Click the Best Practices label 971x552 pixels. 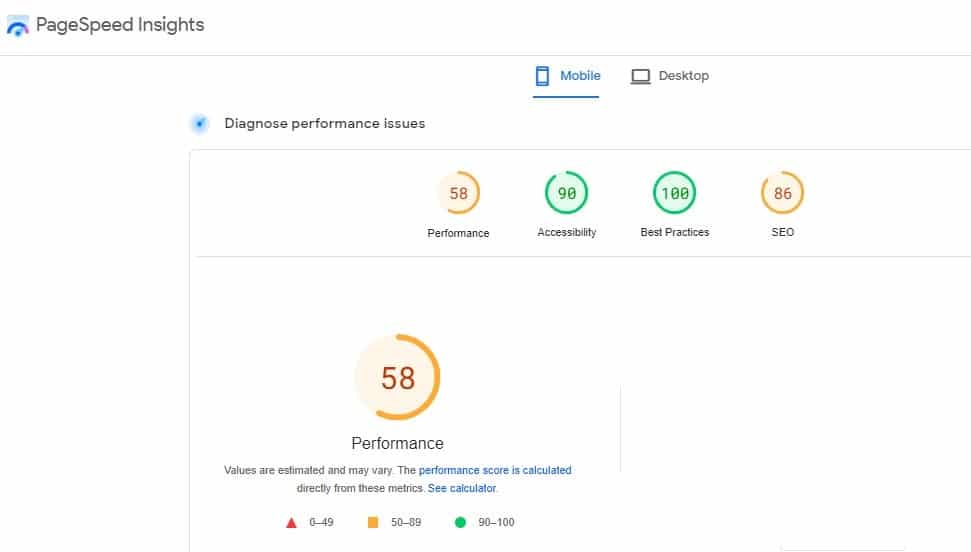coord(674,232)
